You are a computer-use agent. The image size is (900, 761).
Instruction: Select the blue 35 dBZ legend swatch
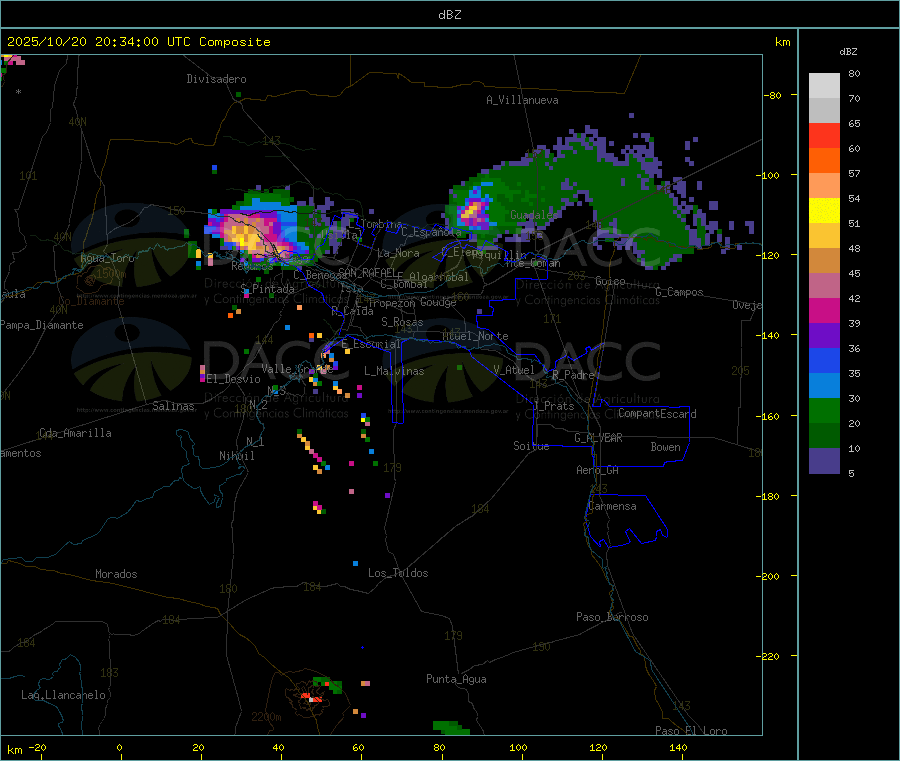[x=824, y=360]
